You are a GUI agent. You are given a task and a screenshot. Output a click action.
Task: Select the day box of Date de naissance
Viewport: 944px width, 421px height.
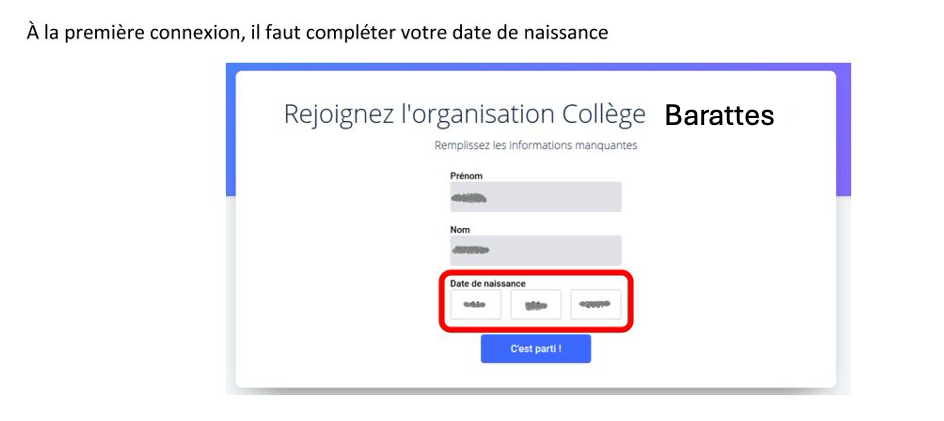coord(476,305)
